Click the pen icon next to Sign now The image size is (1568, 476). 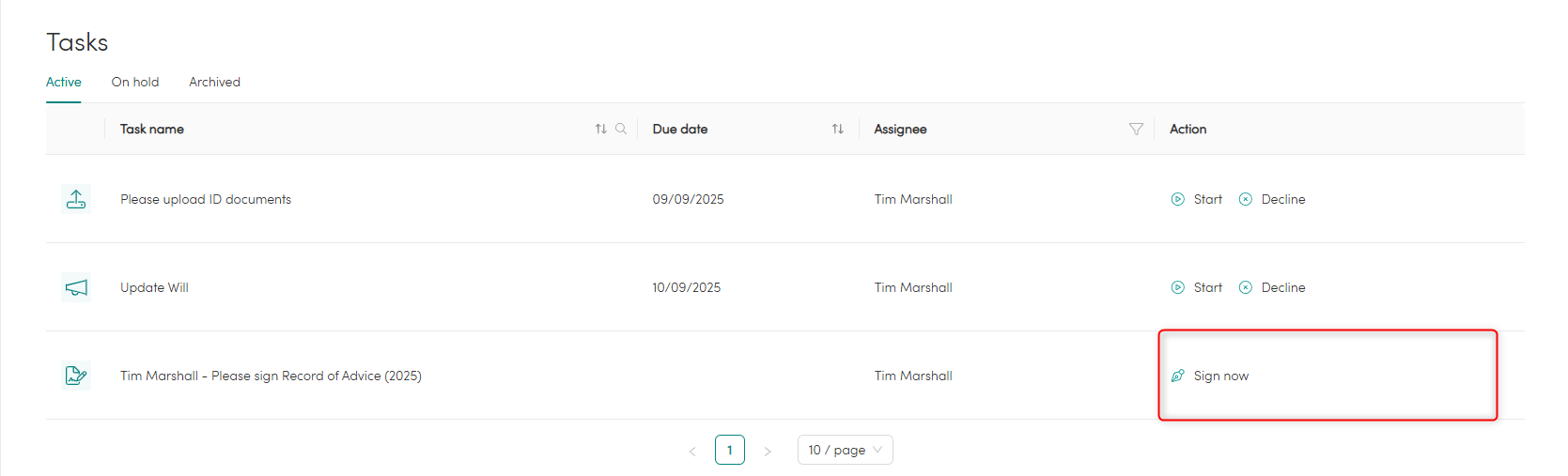click(x=1178, y=376)
